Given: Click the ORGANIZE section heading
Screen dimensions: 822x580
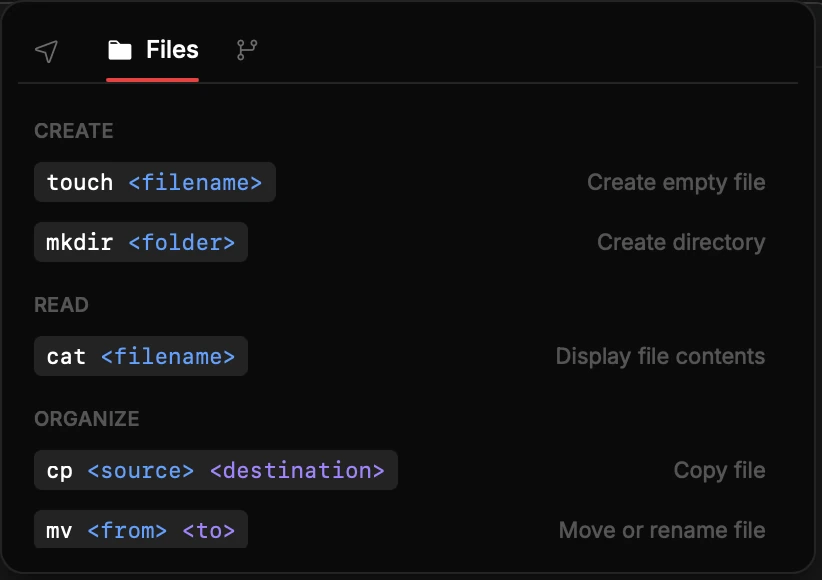Looking at the screenshot, I should [86, 419].
